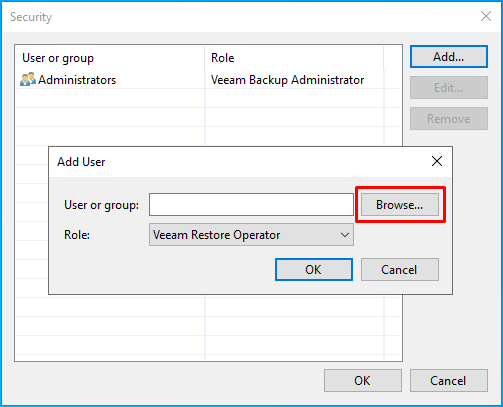Viewport: 503px width, 407px height.
Task: Click OK at the bottom of the Security window
Action: pyautogui.click(x=362, y=380)
